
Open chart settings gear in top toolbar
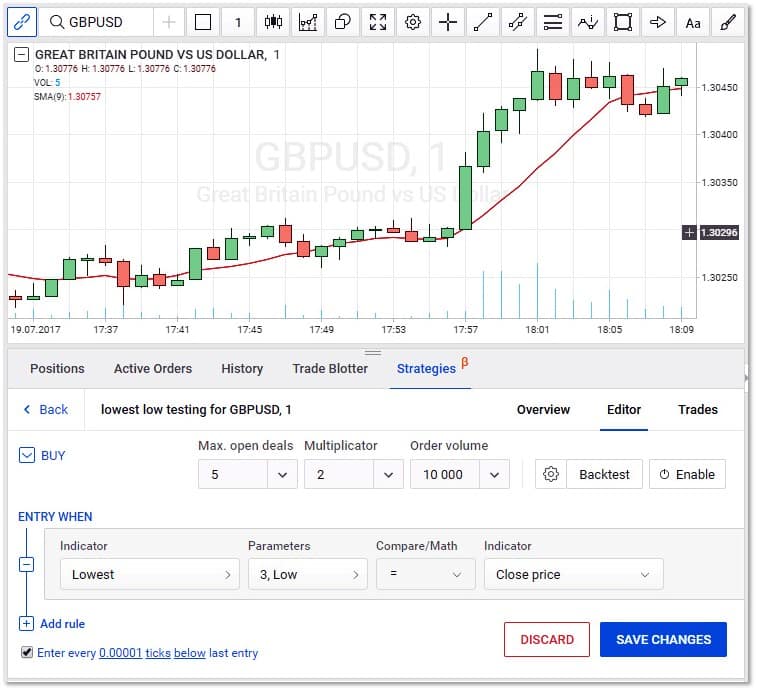click(x=412, y=22)
